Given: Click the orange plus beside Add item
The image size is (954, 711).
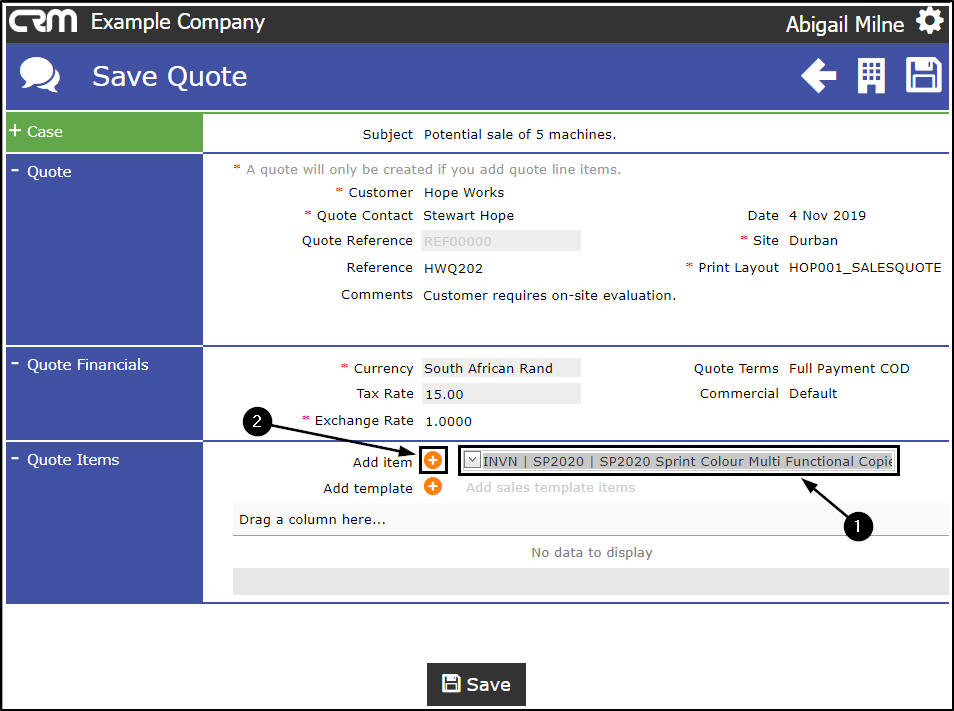Looking at the screenshot, I should [433, 460].
